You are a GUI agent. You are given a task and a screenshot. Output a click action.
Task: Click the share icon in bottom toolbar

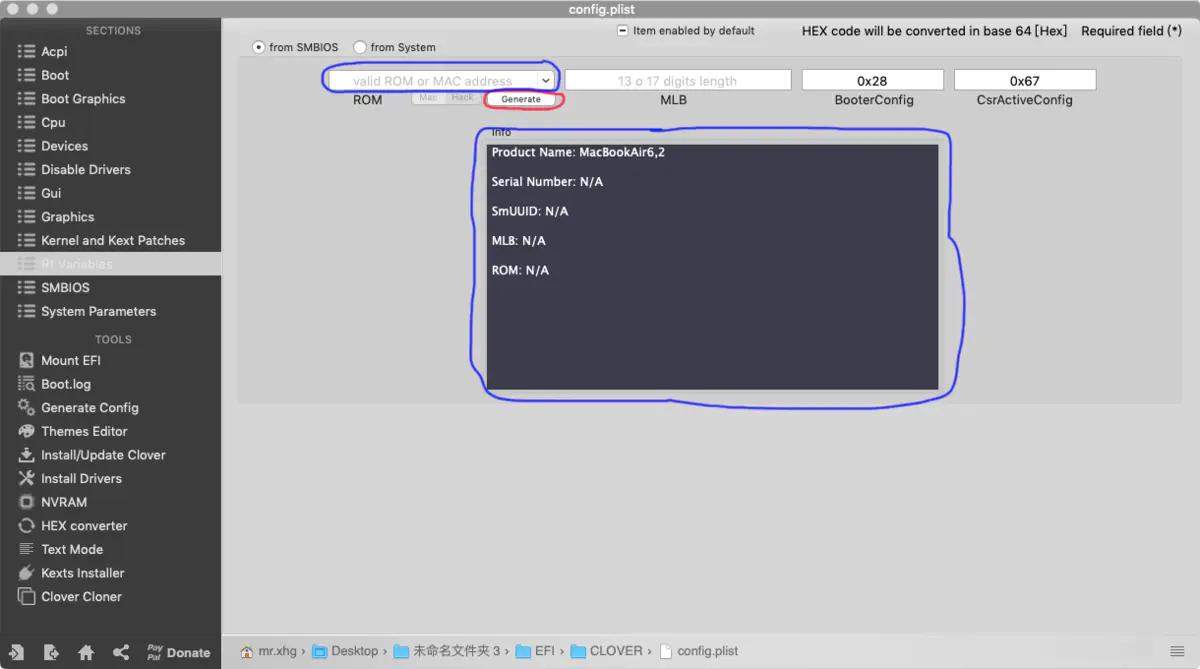(x=121, y=652)
